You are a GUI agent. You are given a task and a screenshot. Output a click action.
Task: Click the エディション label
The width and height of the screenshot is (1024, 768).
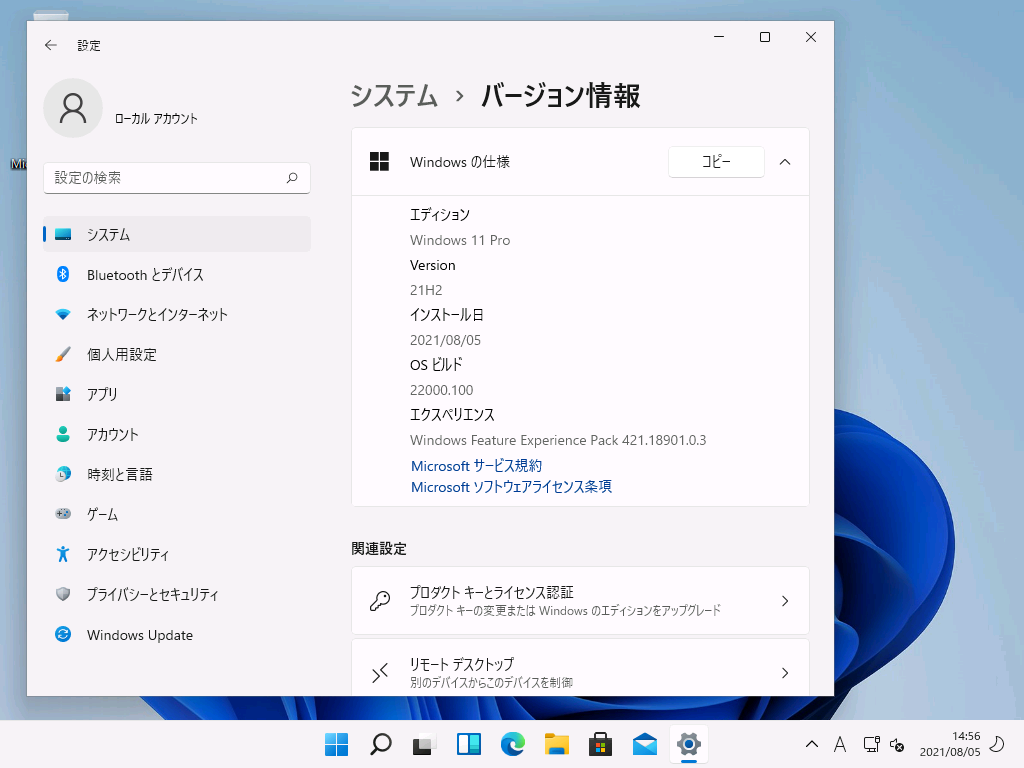(x=440, y=214)
